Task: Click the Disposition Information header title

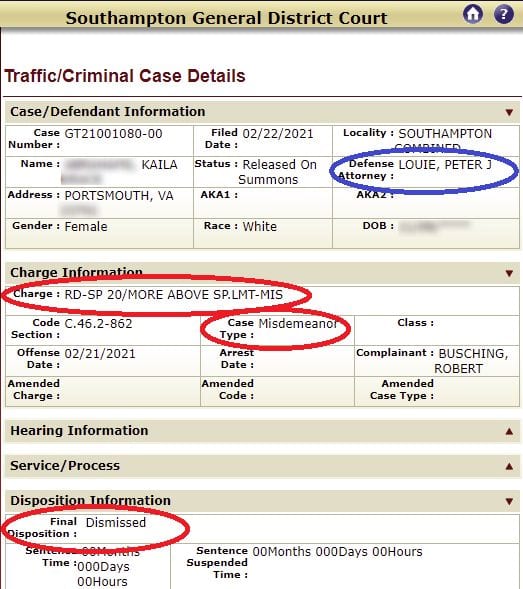Action: (91, 500)
